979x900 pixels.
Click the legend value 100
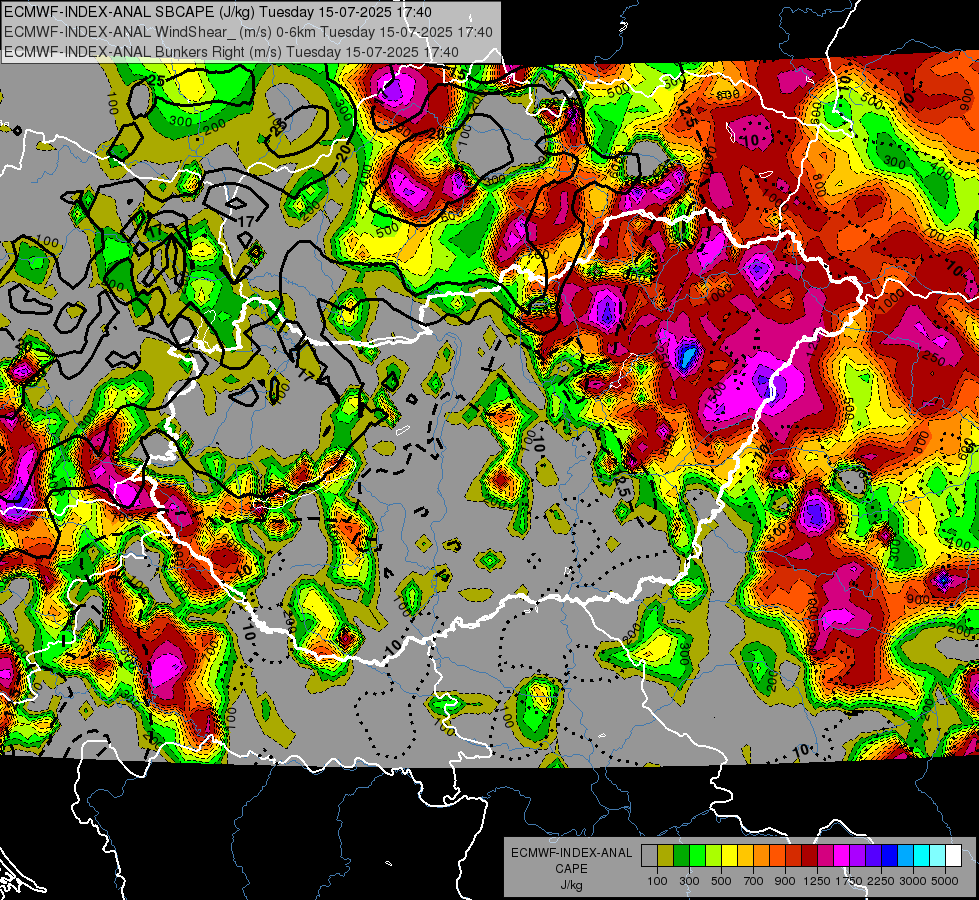pyautogui.click(x=657, y=881)
